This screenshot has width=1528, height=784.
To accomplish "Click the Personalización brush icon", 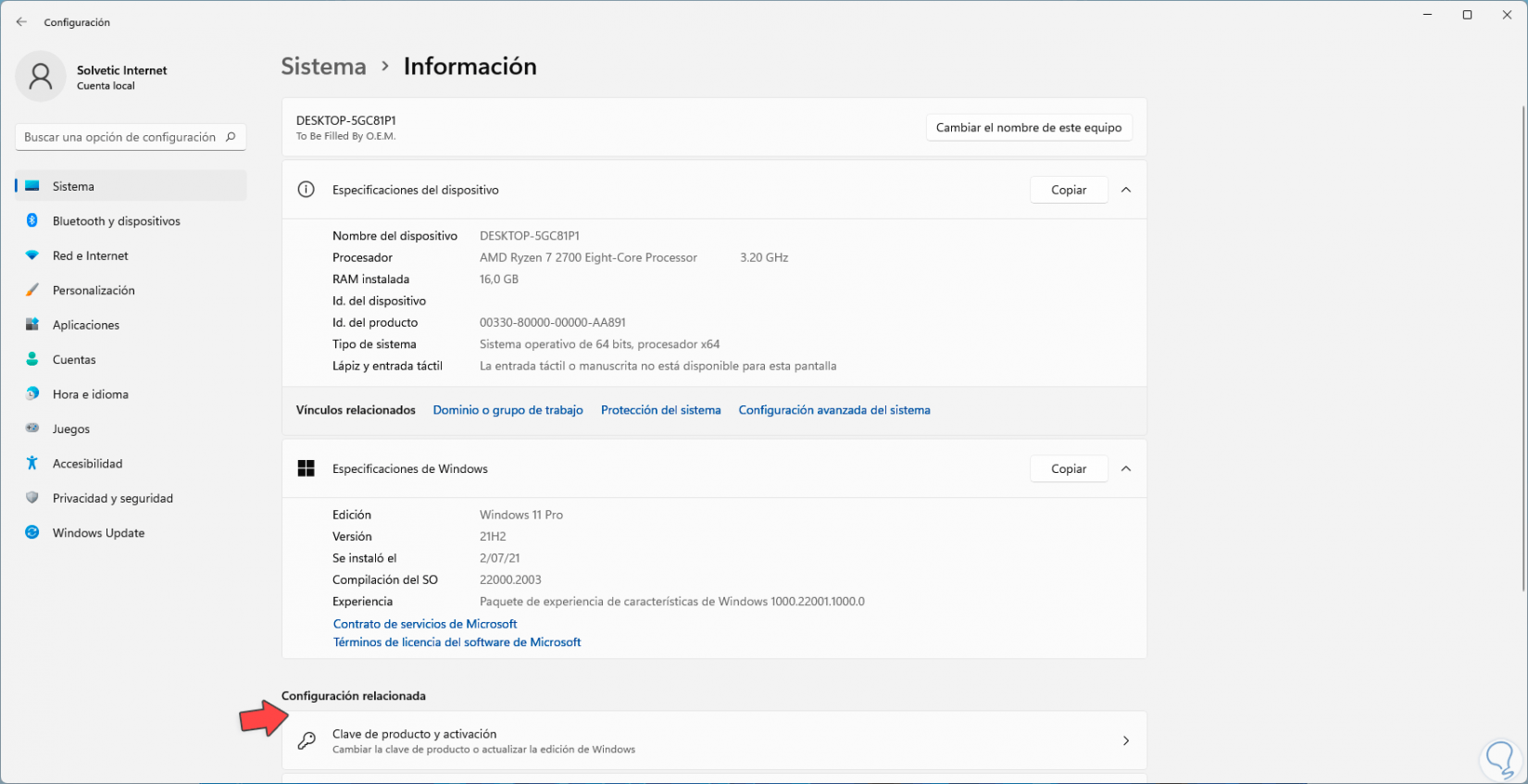I will click(32, 290).
